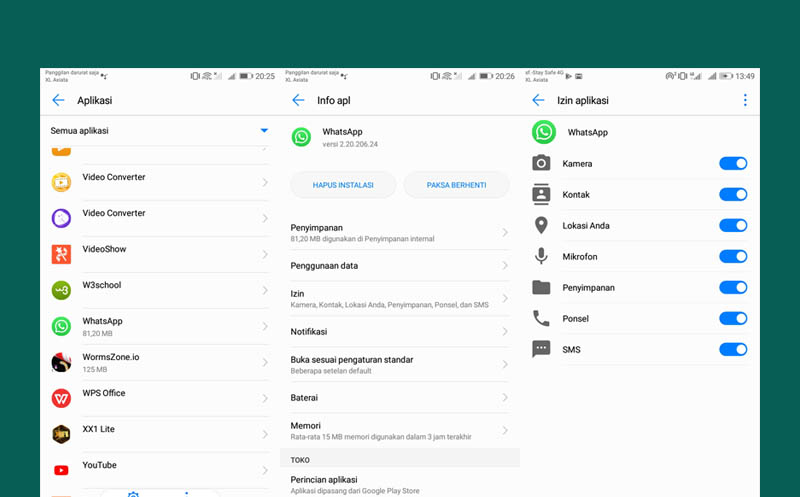800x497 pixels.
Task: Tap the back arrow beside Info apl
Action: (298, 101)
